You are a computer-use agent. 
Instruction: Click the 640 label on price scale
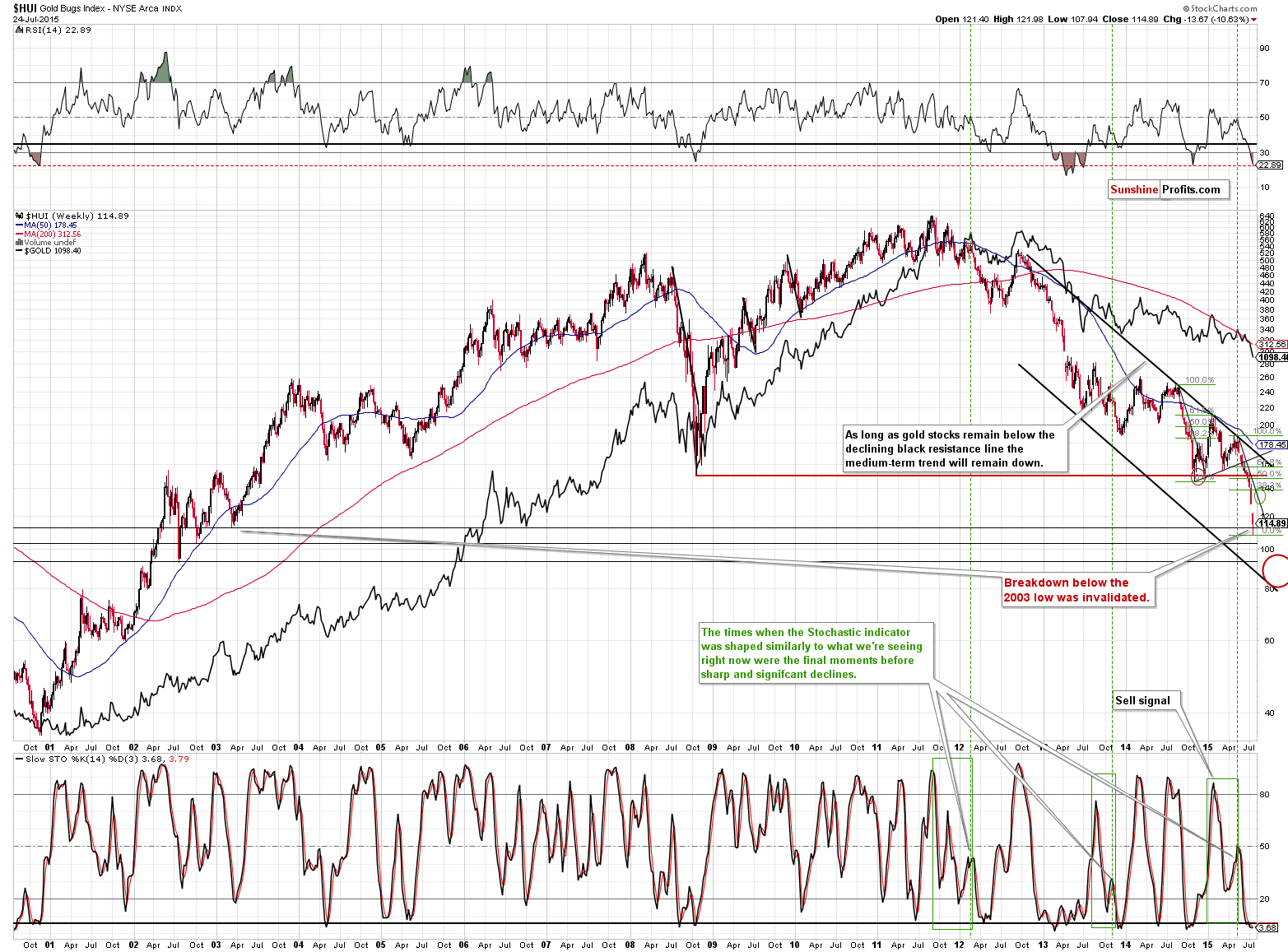click(1267, 216)
